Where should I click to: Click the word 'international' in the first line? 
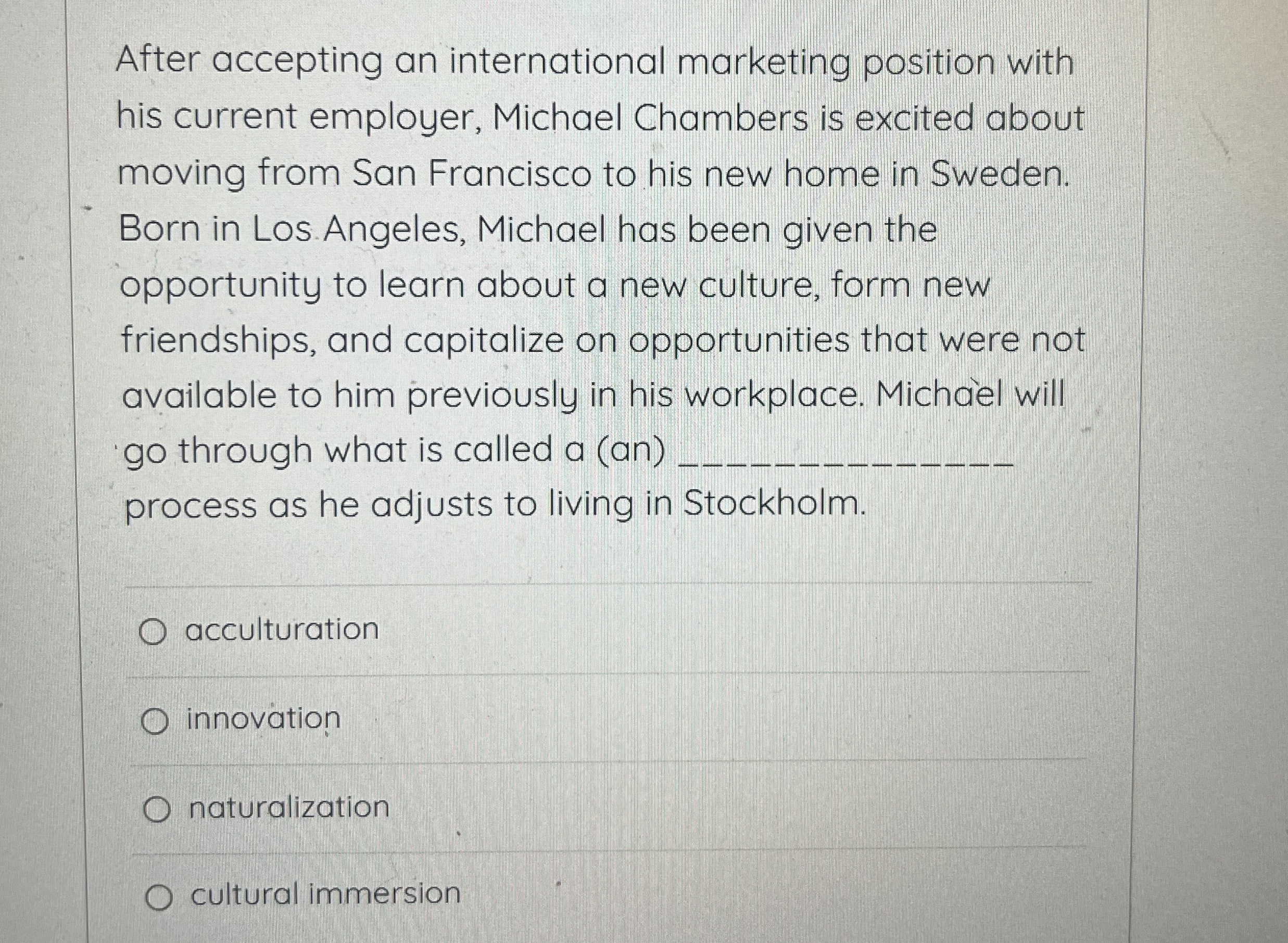coord(557,61)
